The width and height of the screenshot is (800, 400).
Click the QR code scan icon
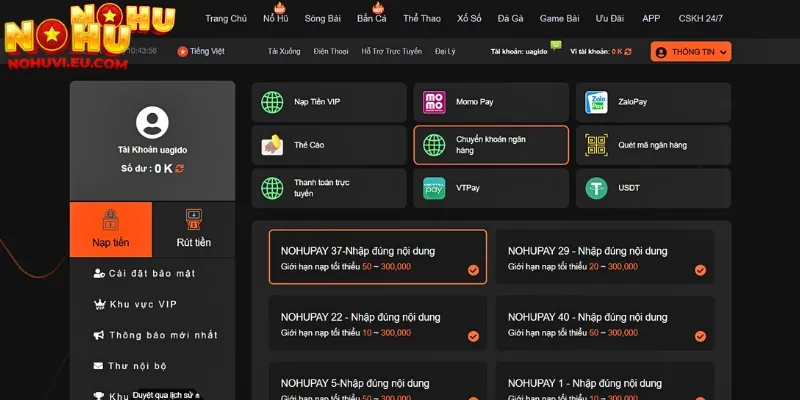coord(596,145)
